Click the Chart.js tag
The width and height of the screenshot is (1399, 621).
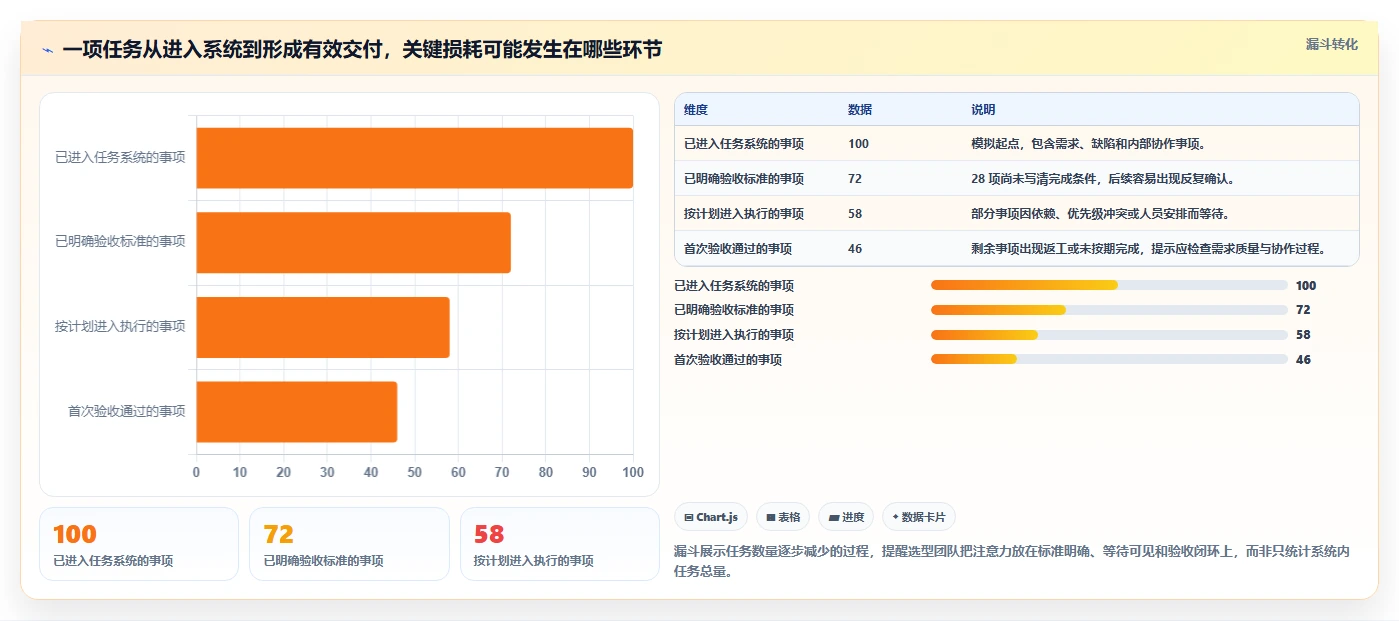pyautogui.click(x=711, y=517)
